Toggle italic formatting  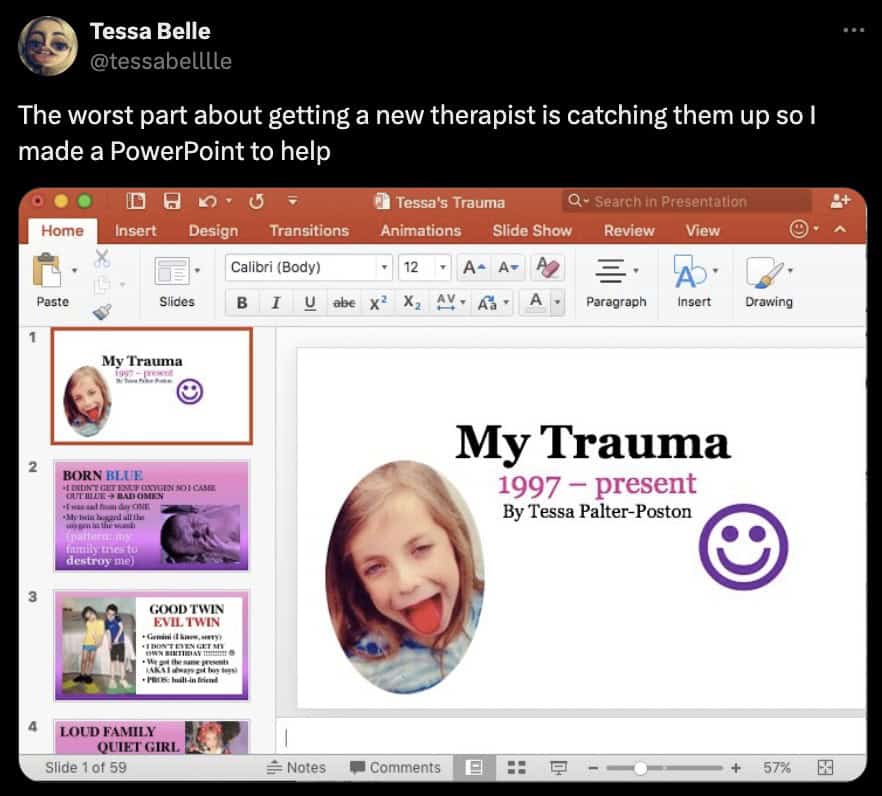[x=275, y=302]
